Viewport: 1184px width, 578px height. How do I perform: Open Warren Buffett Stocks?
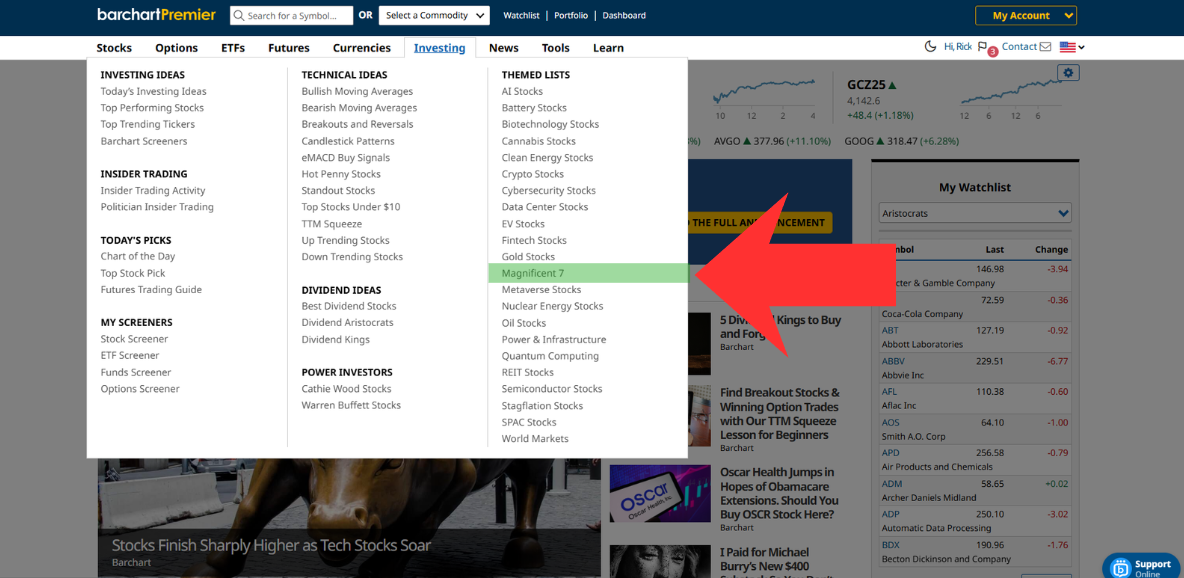click(351, 405)
